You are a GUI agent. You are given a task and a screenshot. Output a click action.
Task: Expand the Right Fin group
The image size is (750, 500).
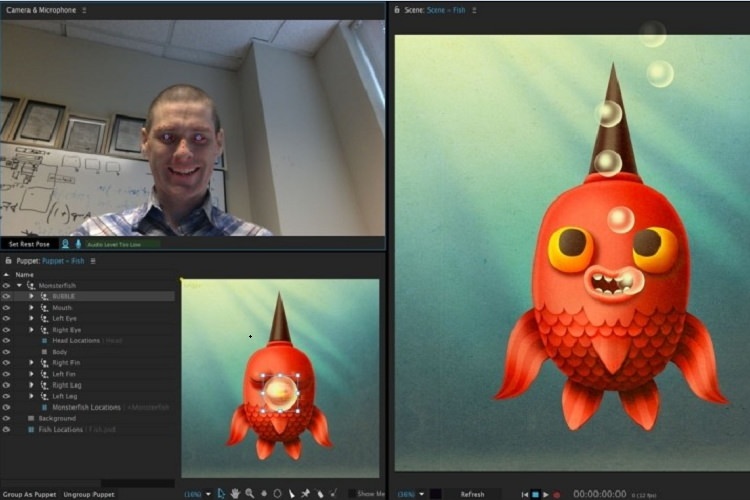tap(32, 363)
